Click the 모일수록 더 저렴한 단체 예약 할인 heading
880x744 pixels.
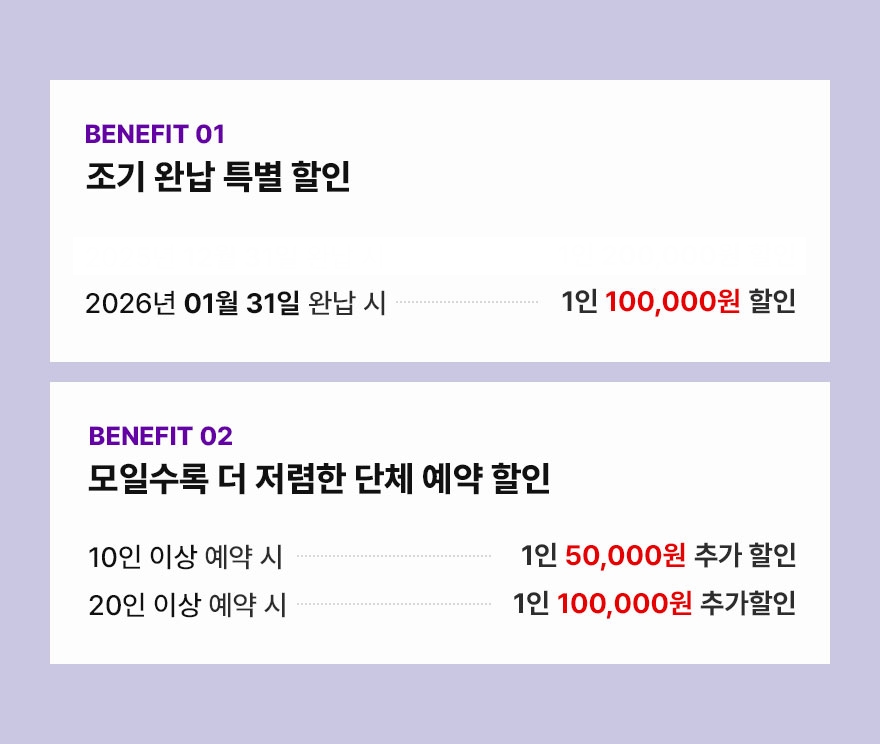(319, 479)
